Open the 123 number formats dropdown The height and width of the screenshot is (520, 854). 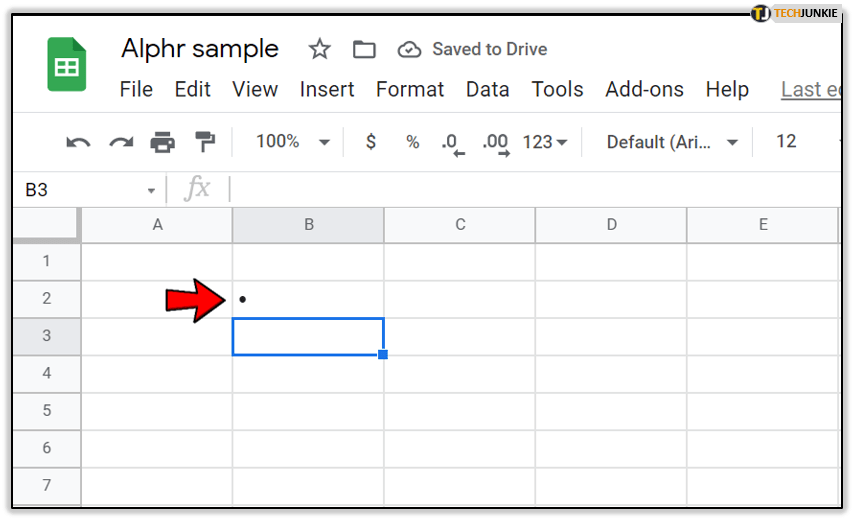(x=545, y=142)
